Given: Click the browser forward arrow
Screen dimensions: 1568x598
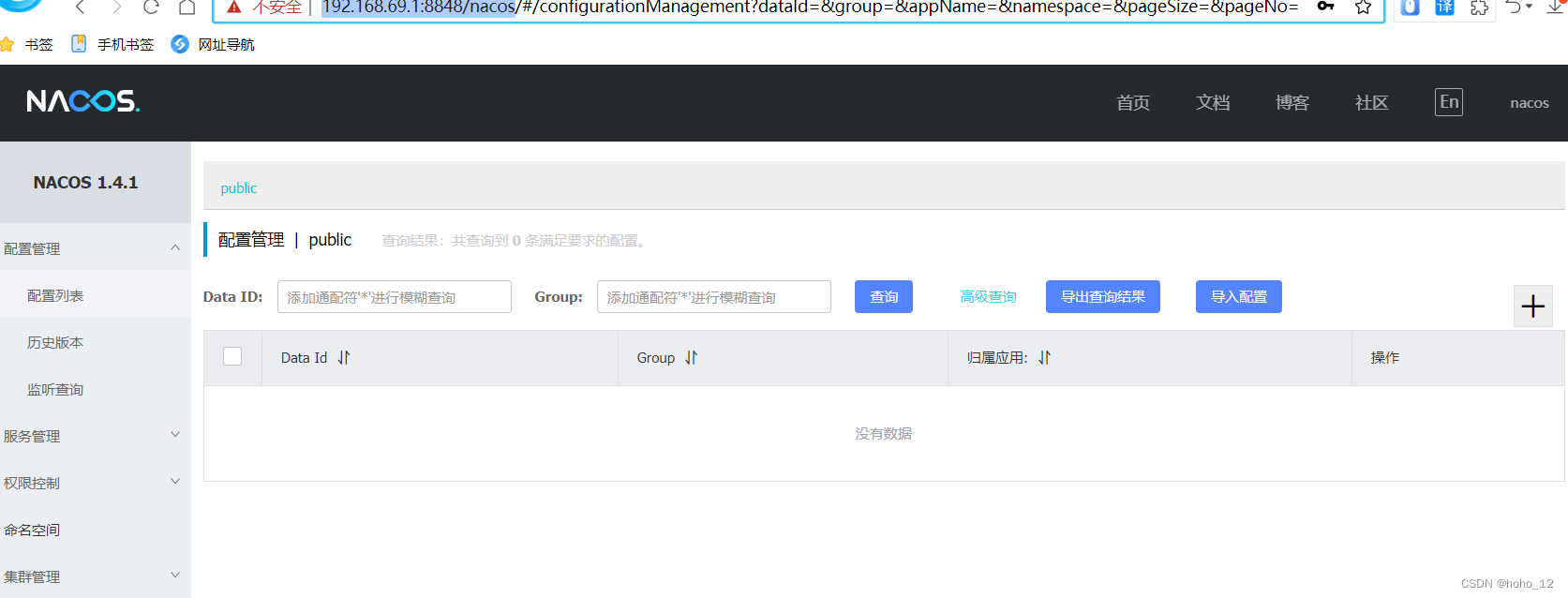Looking at the screenshot, I should tap(116, 7).
